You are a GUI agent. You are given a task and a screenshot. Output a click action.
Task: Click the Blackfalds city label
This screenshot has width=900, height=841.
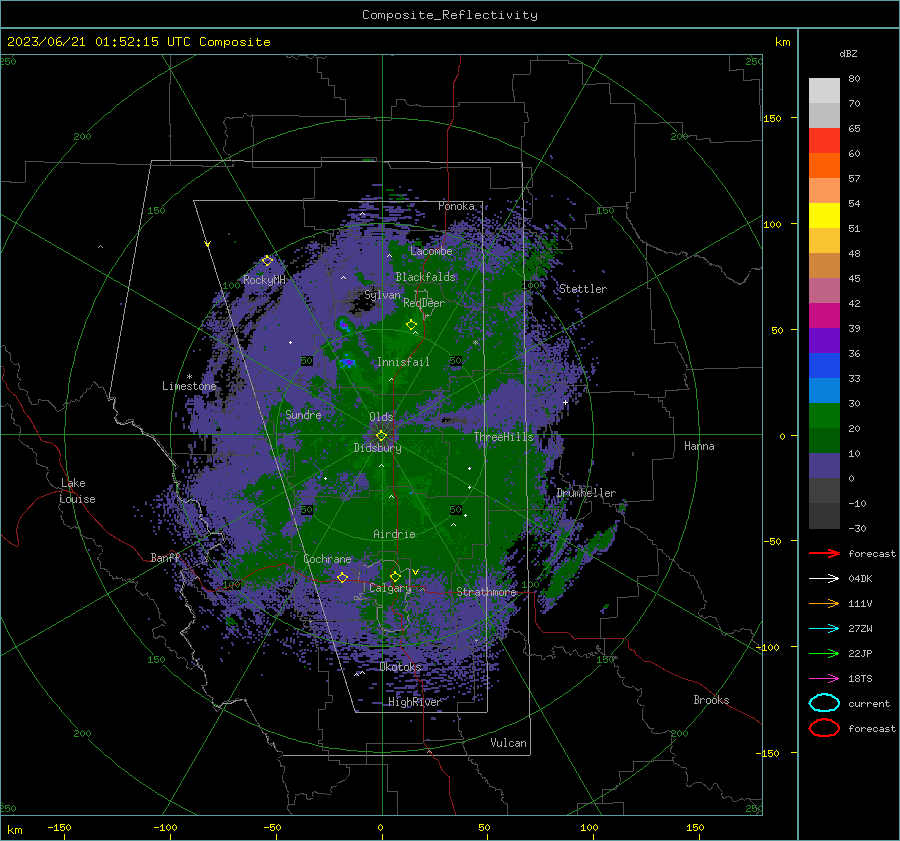click(x=425, y=277)
